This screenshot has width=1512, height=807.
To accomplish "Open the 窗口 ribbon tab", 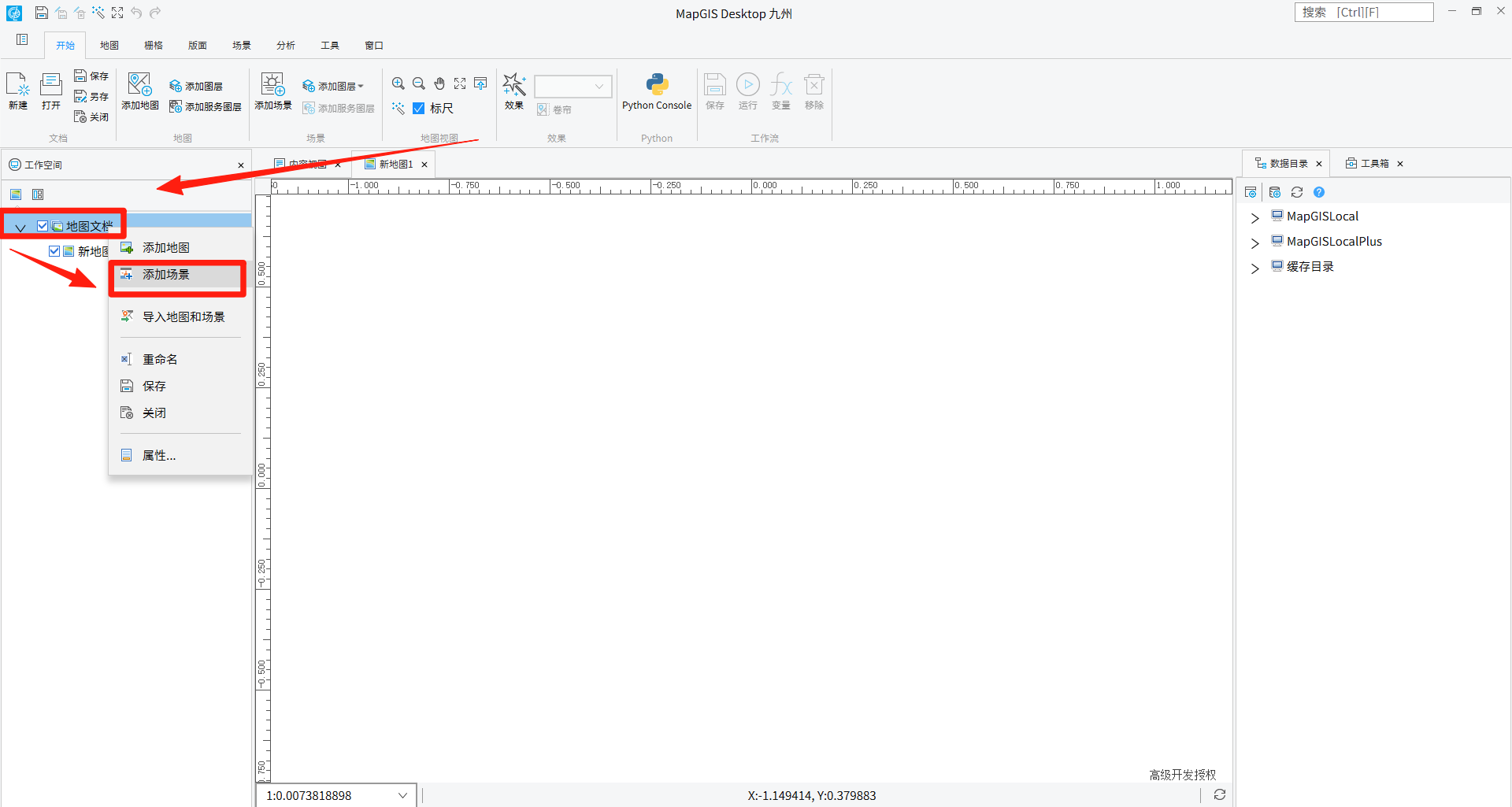I will (374, 46).
